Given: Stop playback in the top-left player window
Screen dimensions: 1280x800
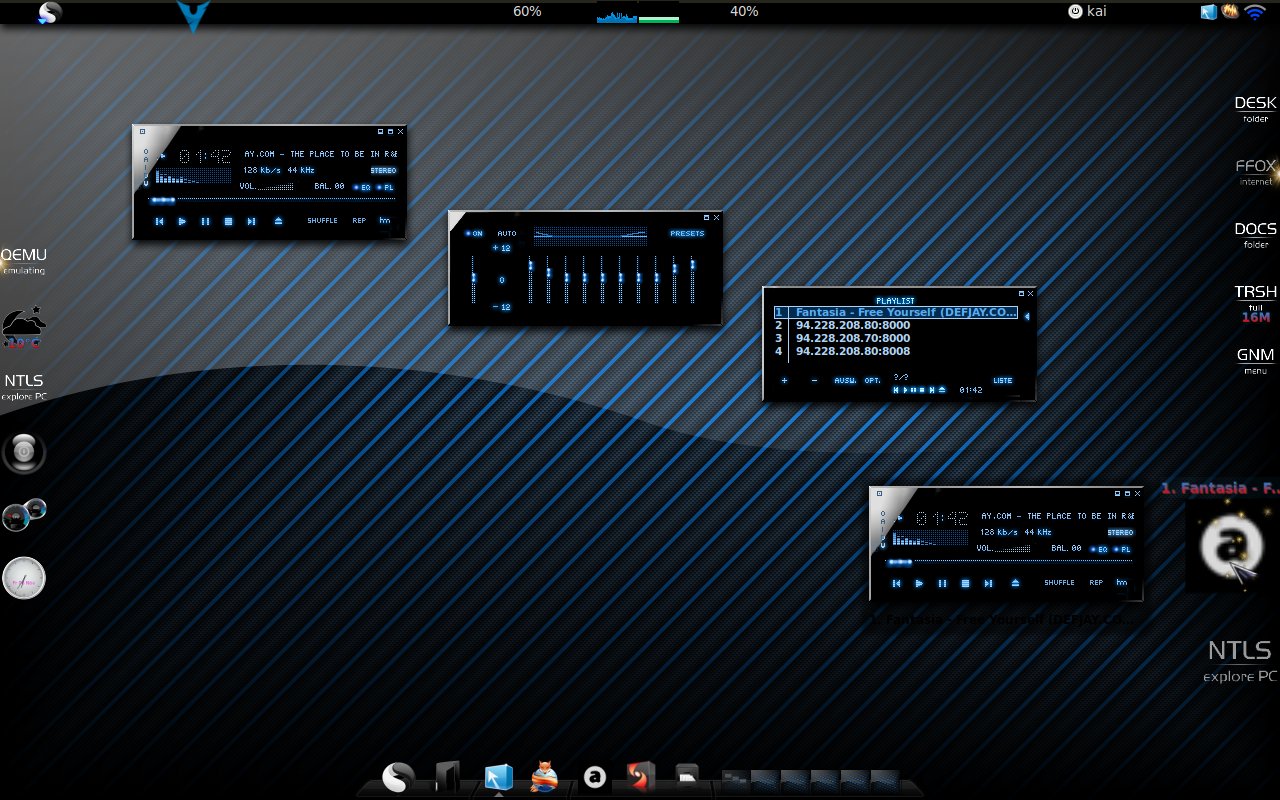Looking at the screenshot, I should [228, 221].
